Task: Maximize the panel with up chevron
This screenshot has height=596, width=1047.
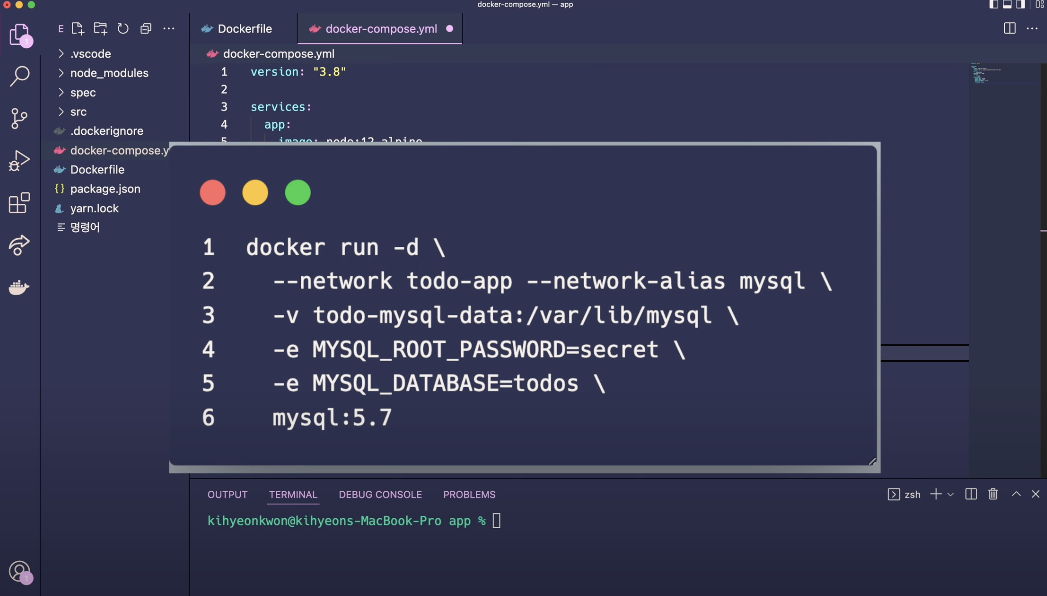Action: [x=1016, y=494]
